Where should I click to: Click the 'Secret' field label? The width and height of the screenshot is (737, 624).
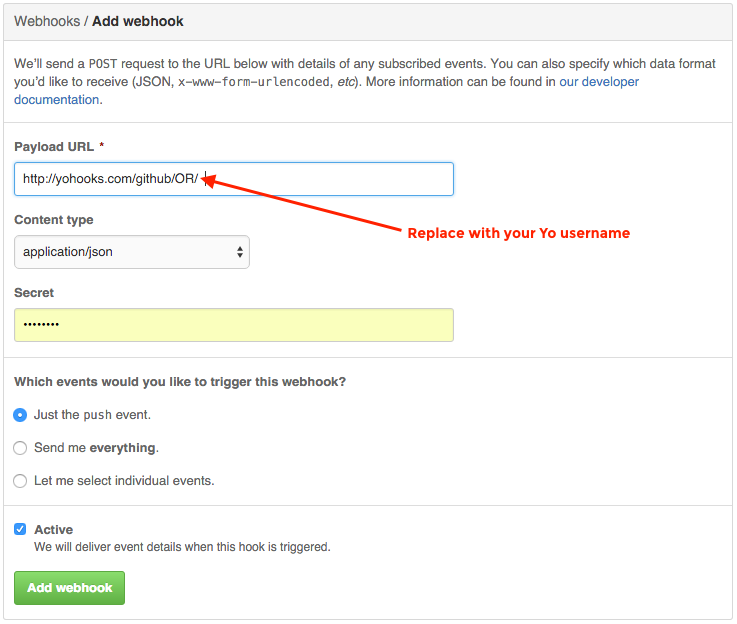coord(34,293)
